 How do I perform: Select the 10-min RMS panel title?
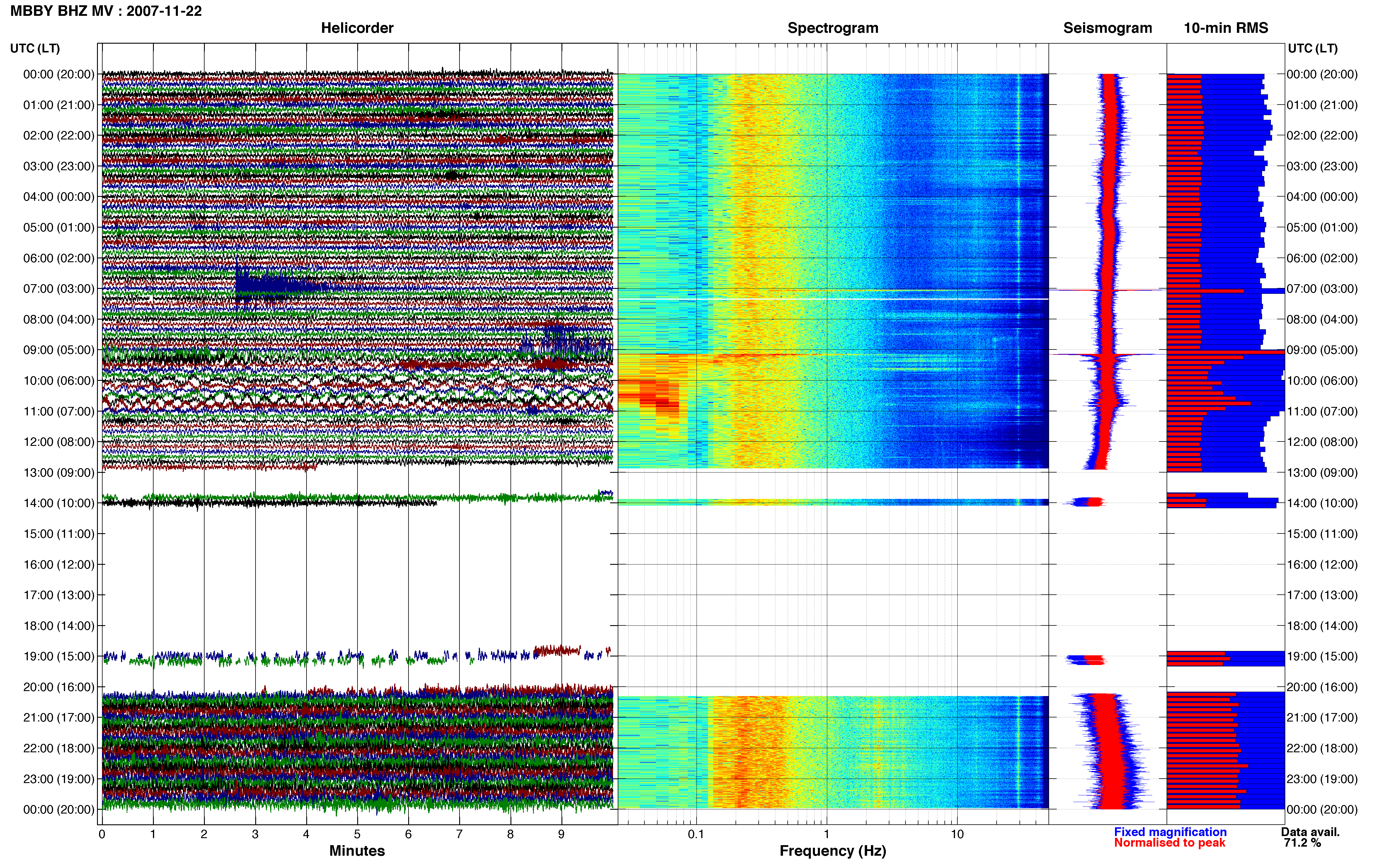click(1226, 28)
